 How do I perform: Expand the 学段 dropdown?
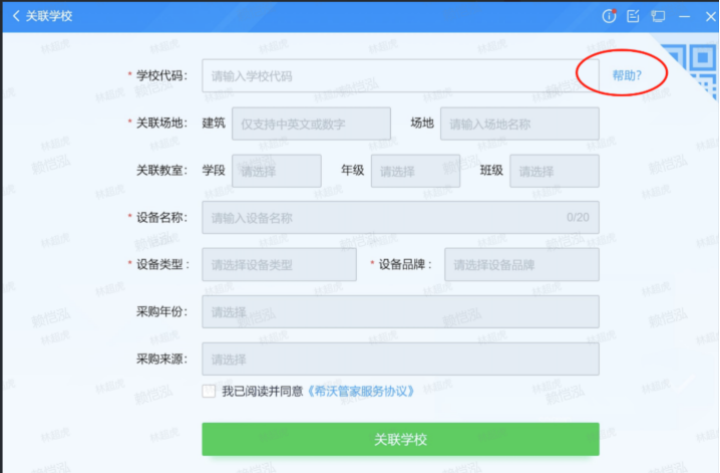coord(276,171)
